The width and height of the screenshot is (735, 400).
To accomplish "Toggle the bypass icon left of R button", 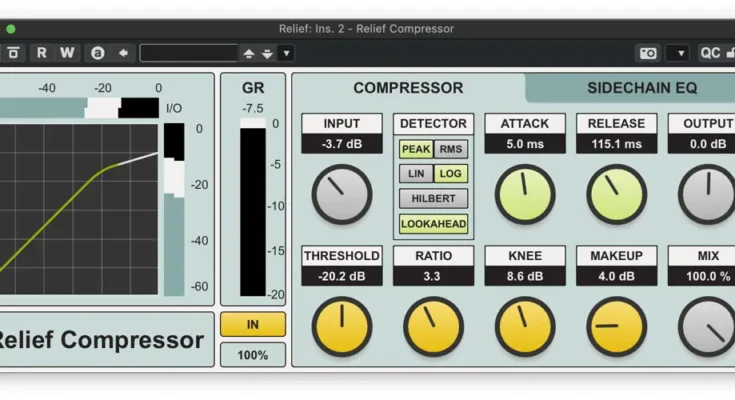I will 13,53.
